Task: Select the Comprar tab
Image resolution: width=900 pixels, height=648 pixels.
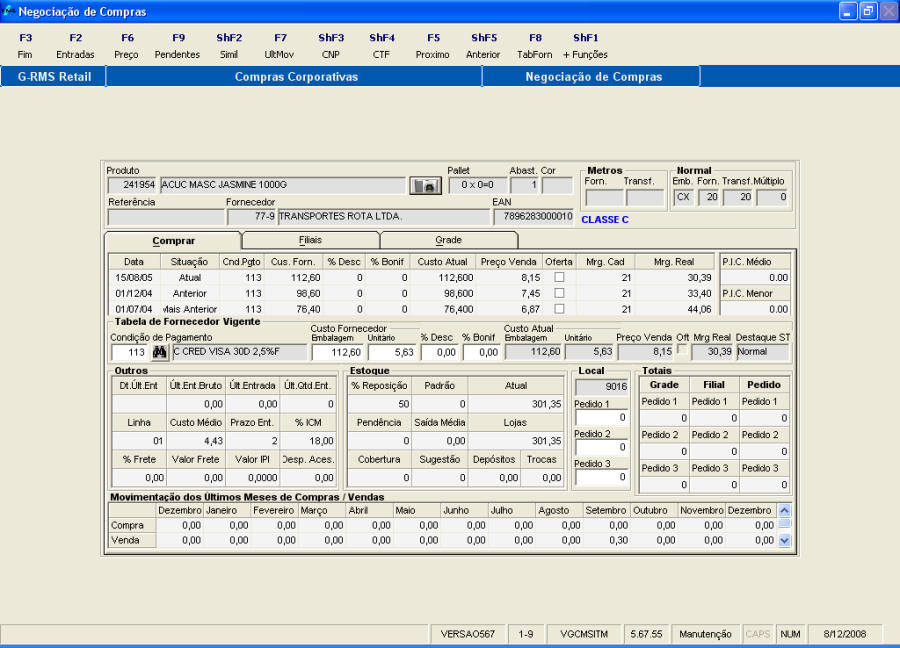Action: (x=173, y=241)
